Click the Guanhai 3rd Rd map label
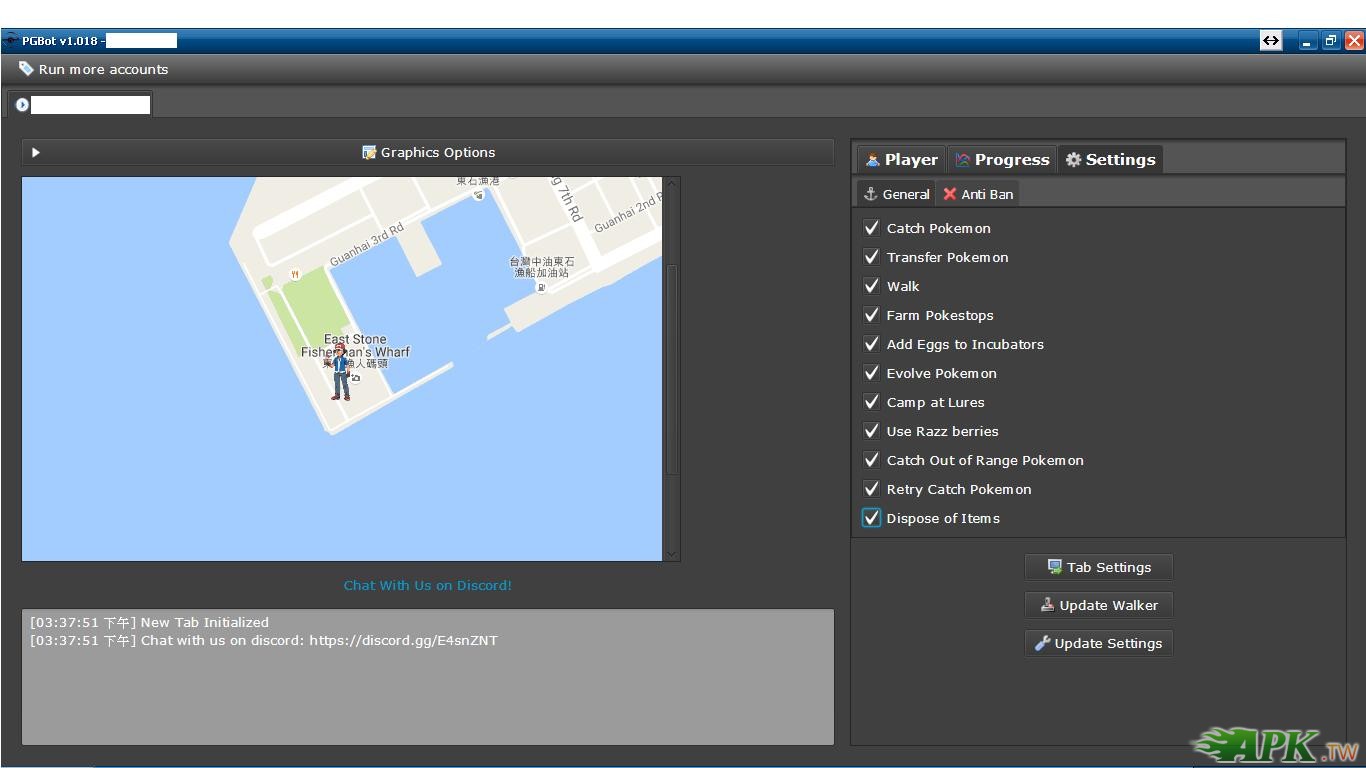This screenshot has width=1366, height=768. 366,243
